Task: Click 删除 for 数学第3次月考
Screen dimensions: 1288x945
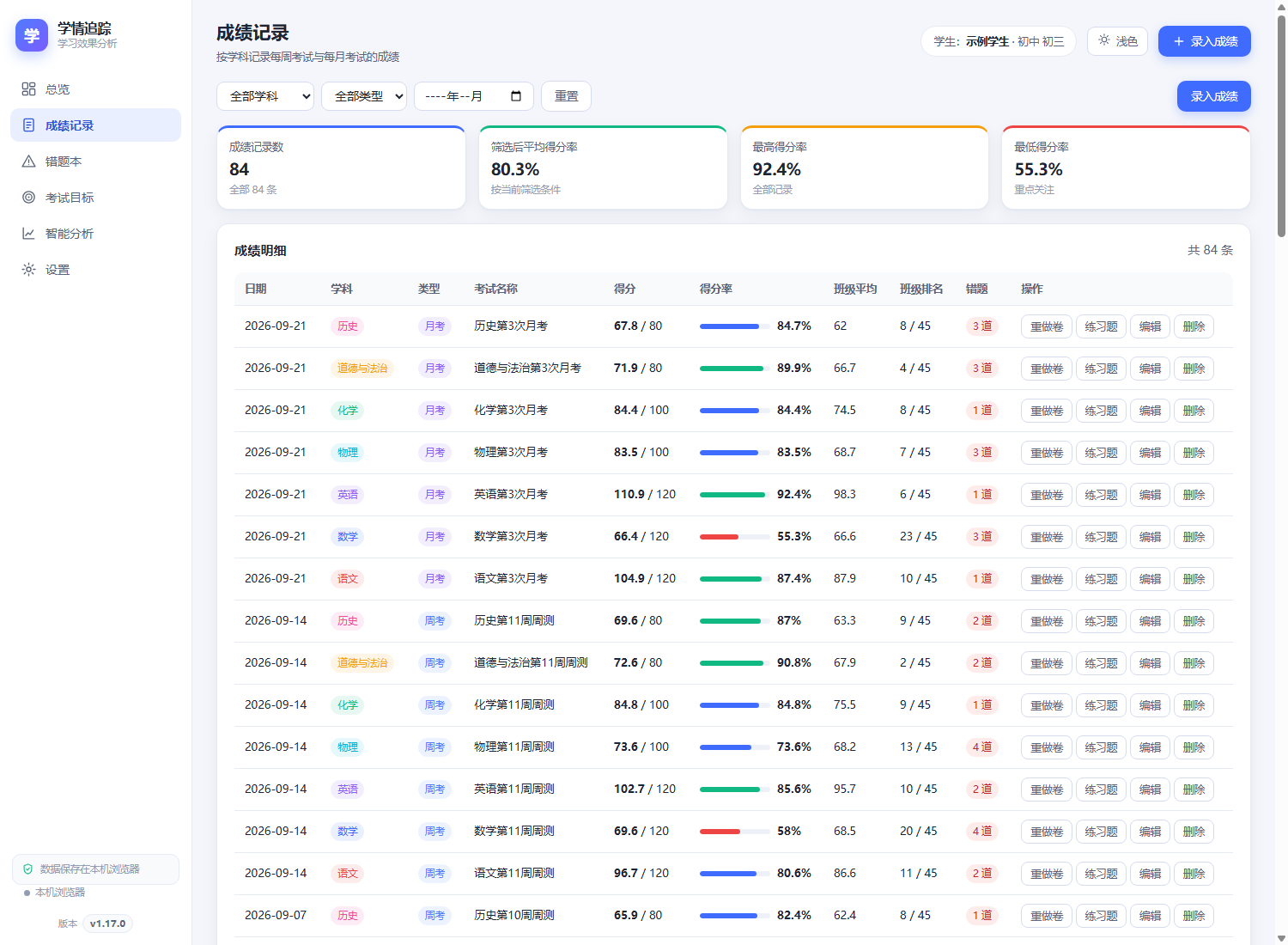Action: [1194, 537]
